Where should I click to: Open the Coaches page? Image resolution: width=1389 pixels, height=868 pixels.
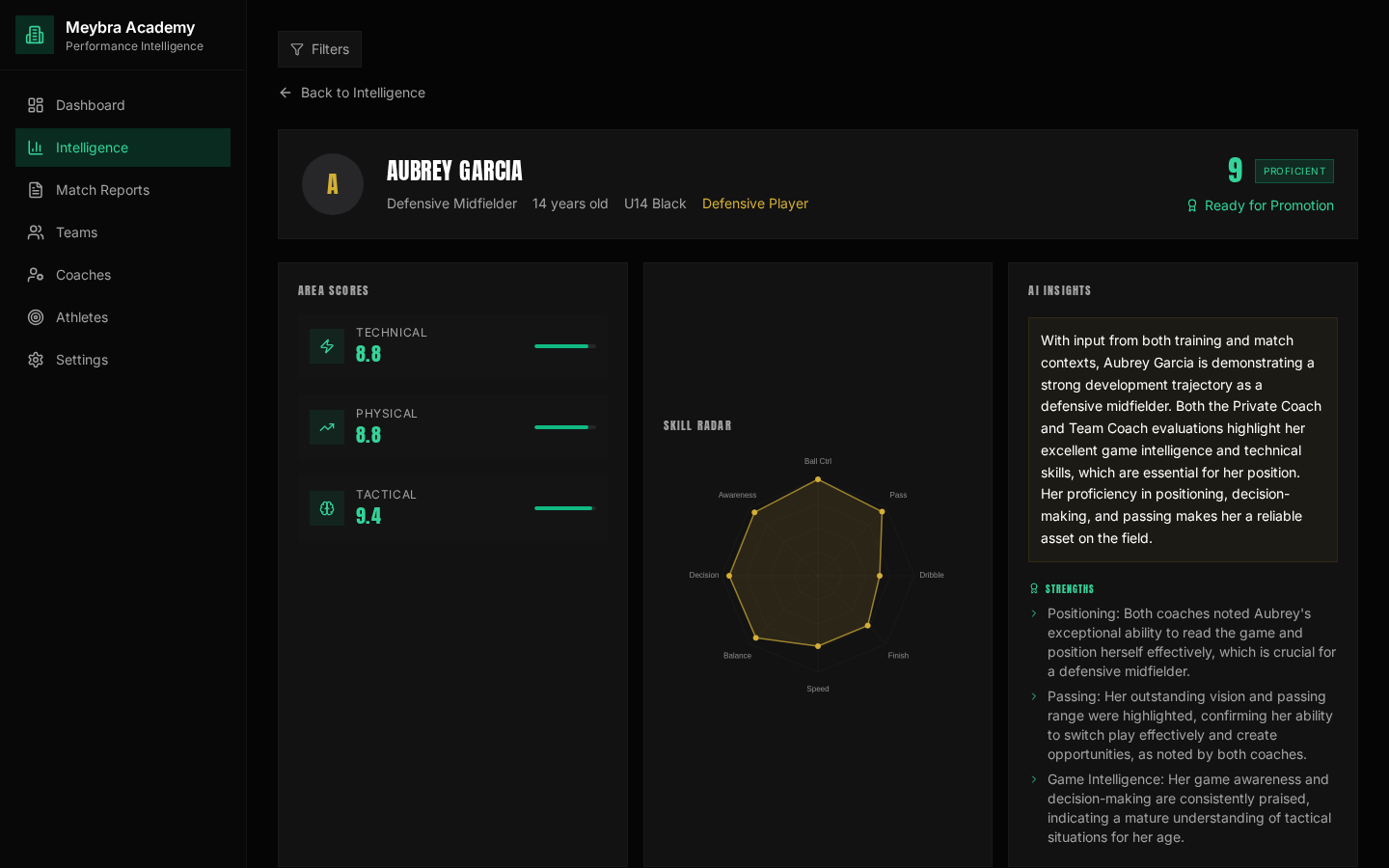pyautogui.click(x=123, y=275)
